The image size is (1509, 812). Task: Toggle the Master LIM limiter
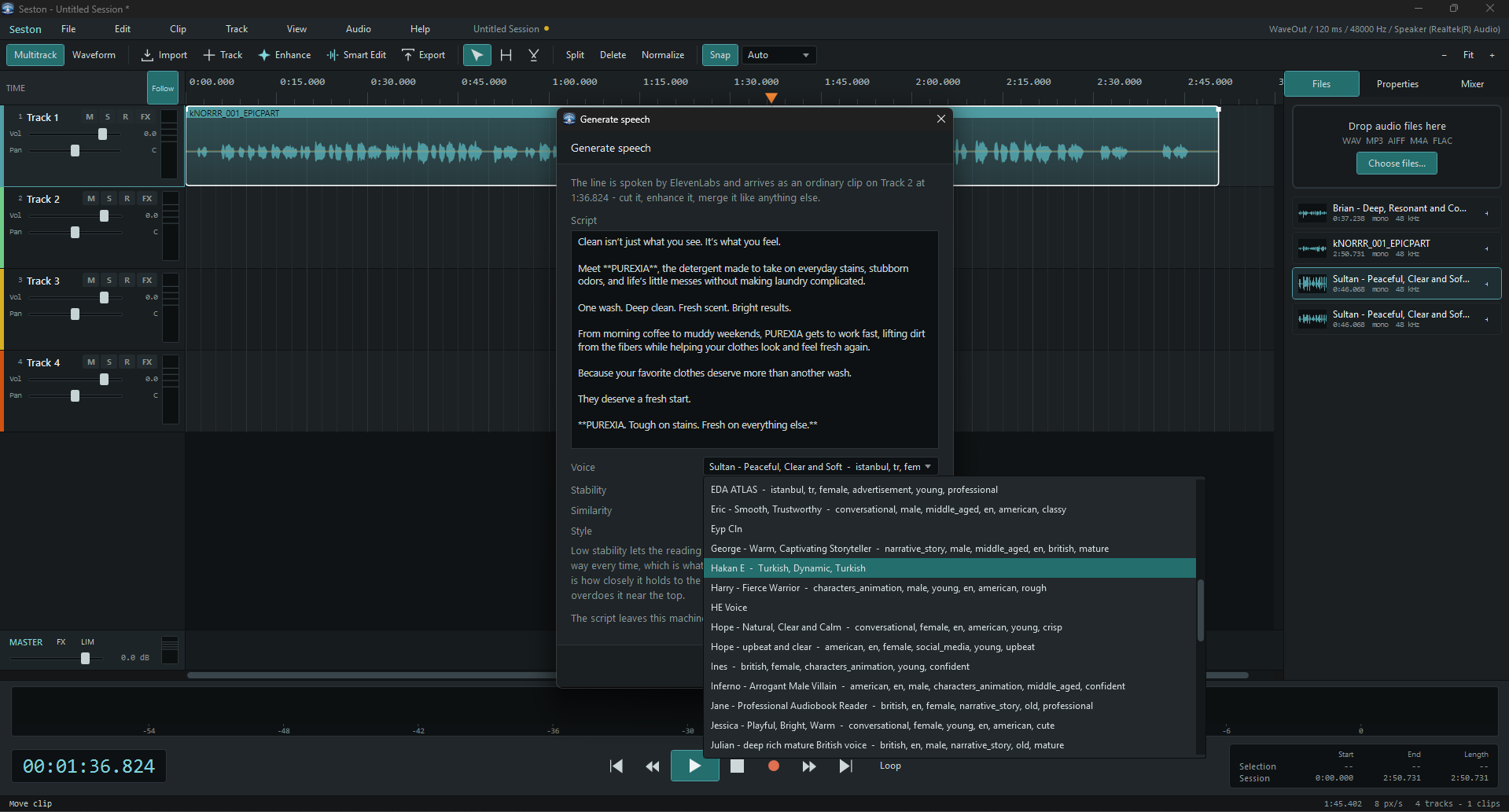[87, 642]
